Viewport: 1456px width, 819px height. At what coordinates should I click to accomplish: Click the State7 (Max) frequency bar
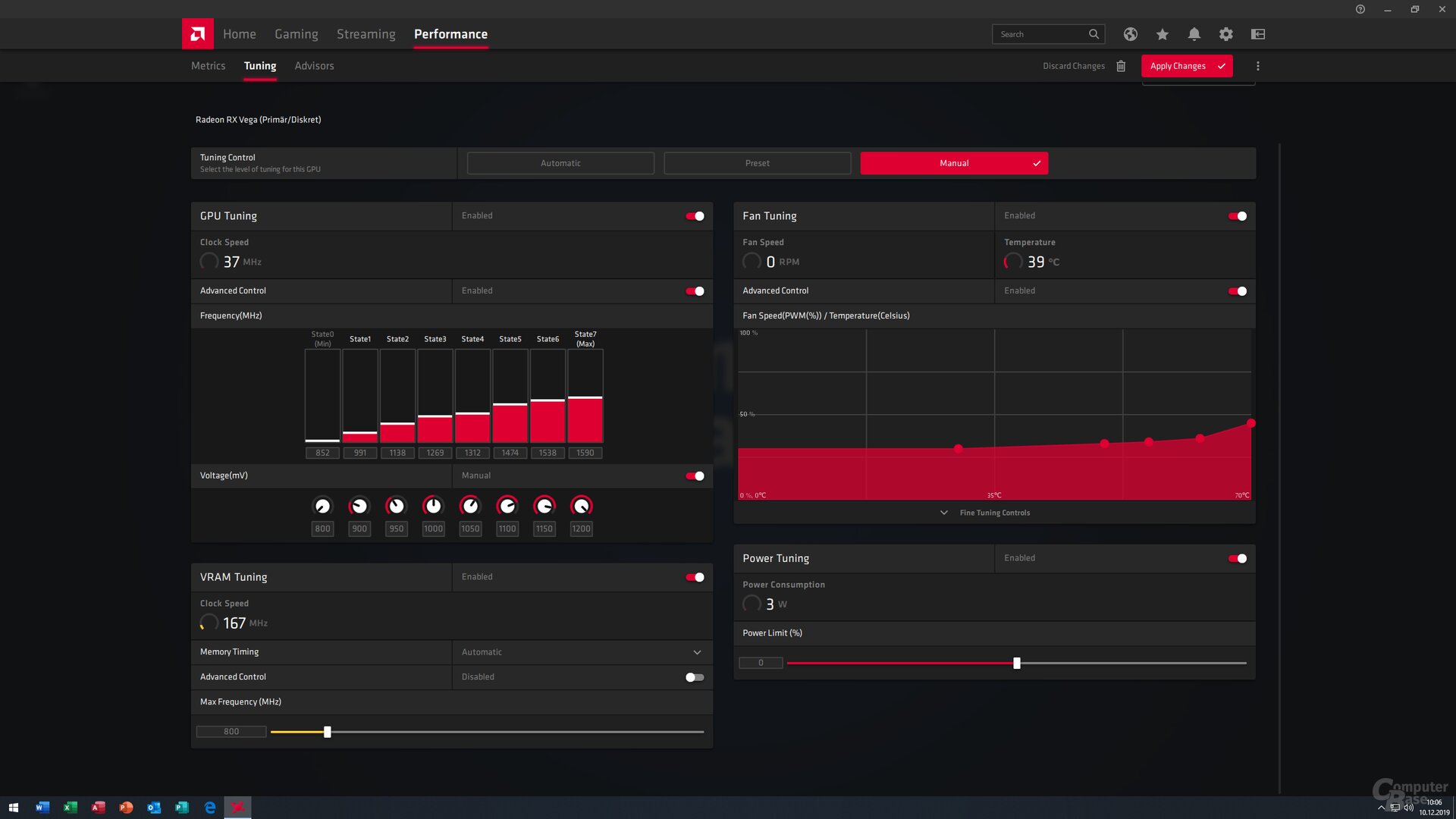tap(585, 396)
